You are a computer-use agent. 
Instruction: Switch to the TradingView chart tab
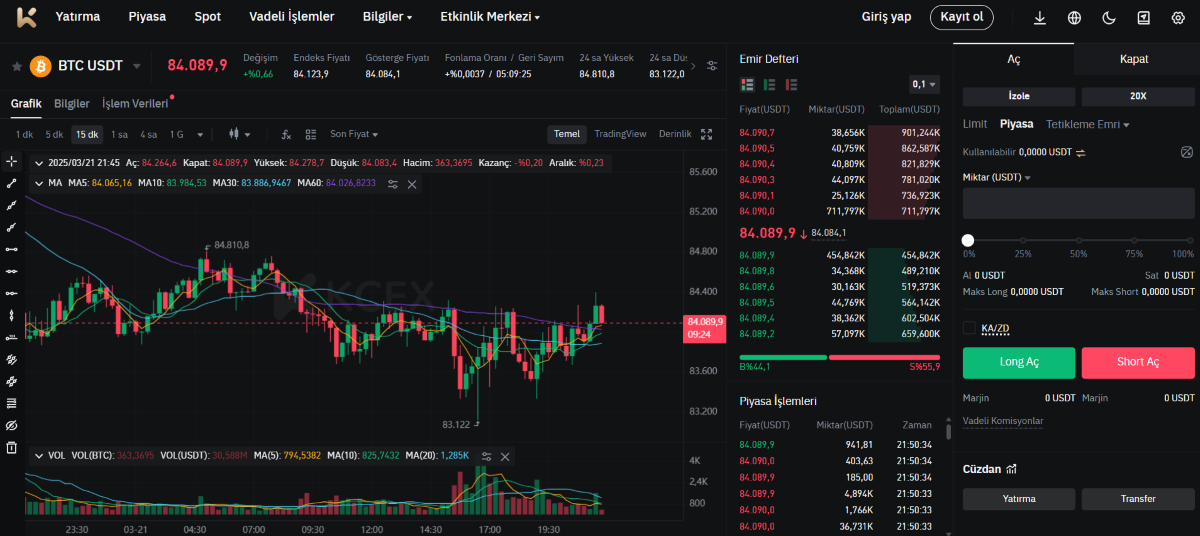pyautogui.click(x=620, y=134)
